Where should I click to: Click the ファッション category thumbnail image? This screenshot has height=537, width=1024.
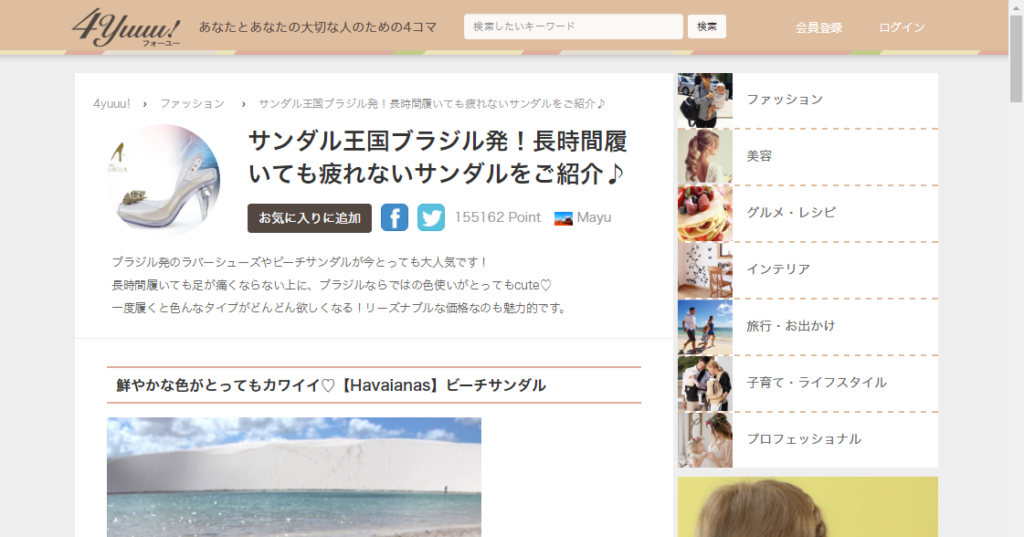(705, 100)
